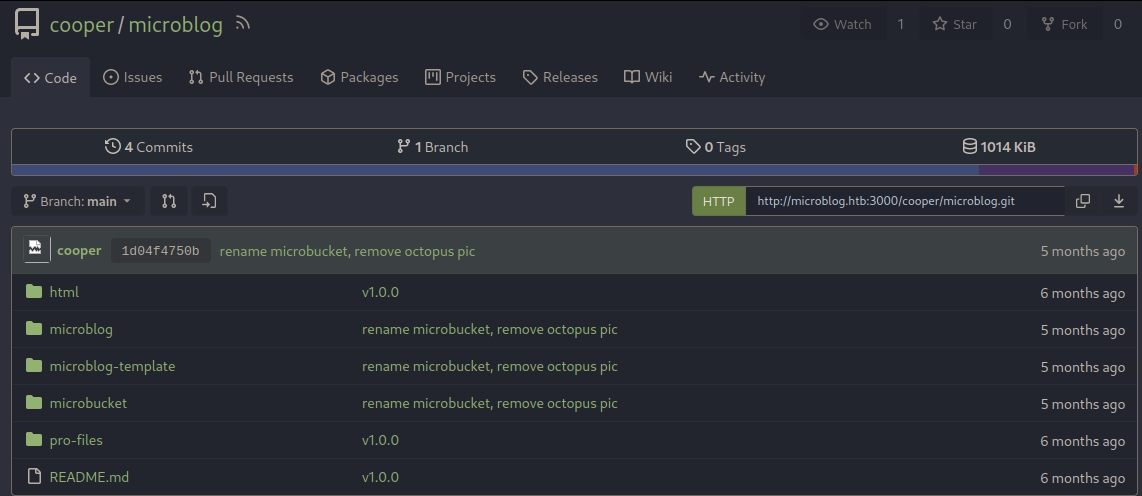Open the microbucket folder
Image resolution: width=1142 pixels, height=496 pixels.
[88, 403]
